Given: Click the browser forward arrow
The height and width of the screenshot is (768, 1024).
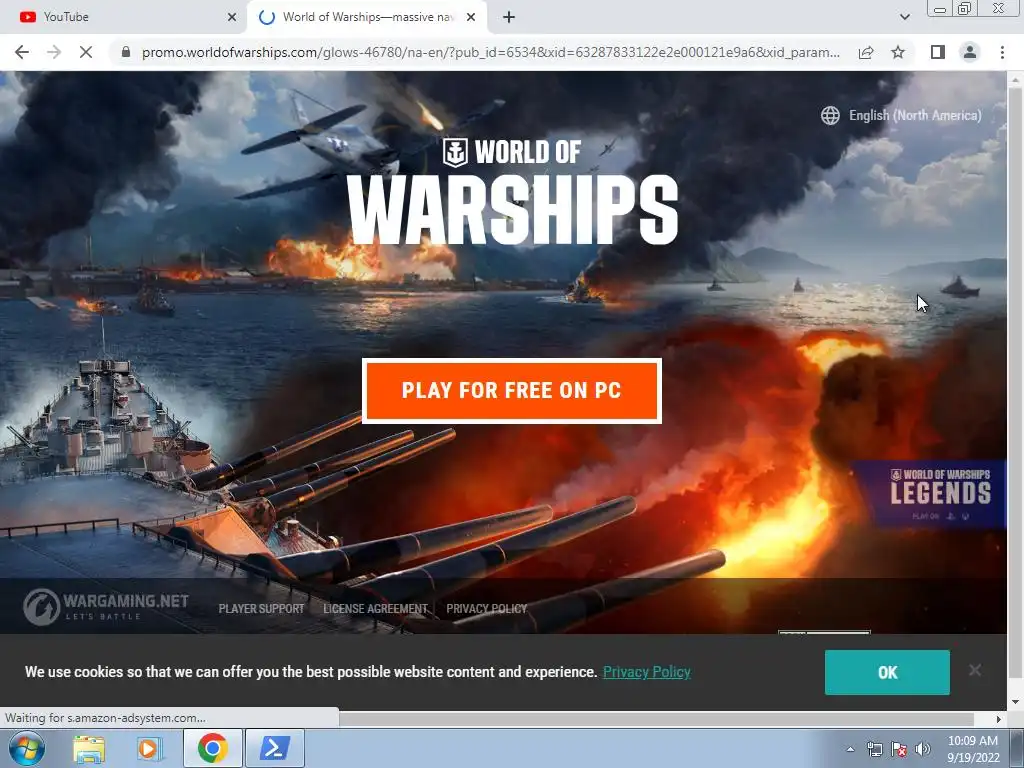Looking at the screenshot, I should [54, 52].
